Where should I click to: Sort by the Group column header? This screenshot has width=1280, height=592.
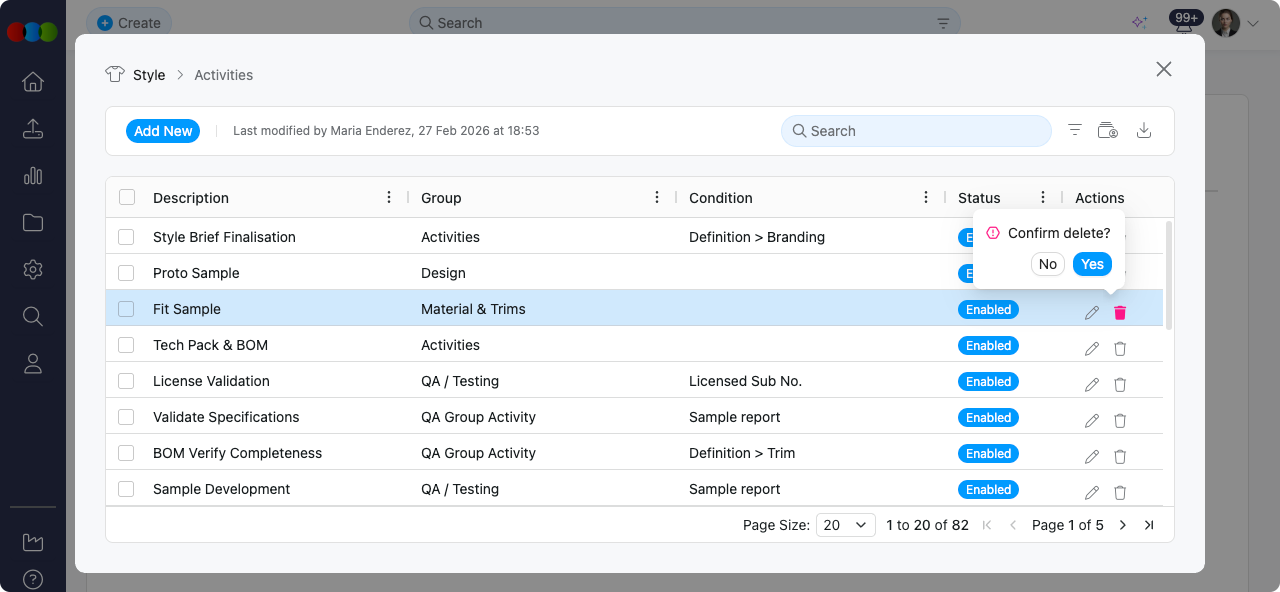[441, 198]
